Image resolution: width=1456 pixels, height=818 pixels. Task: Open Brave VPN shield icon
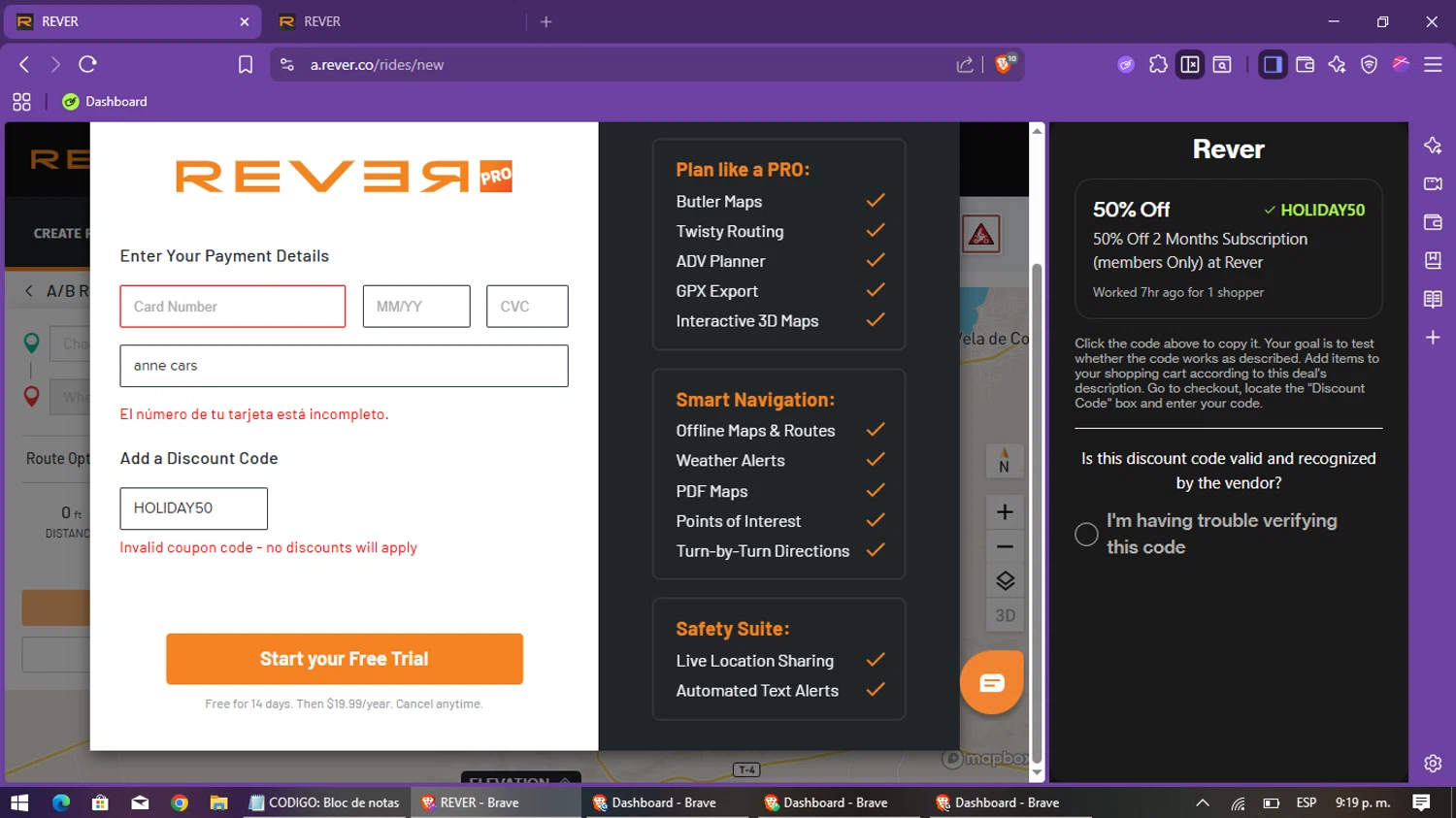(1369, 64)
